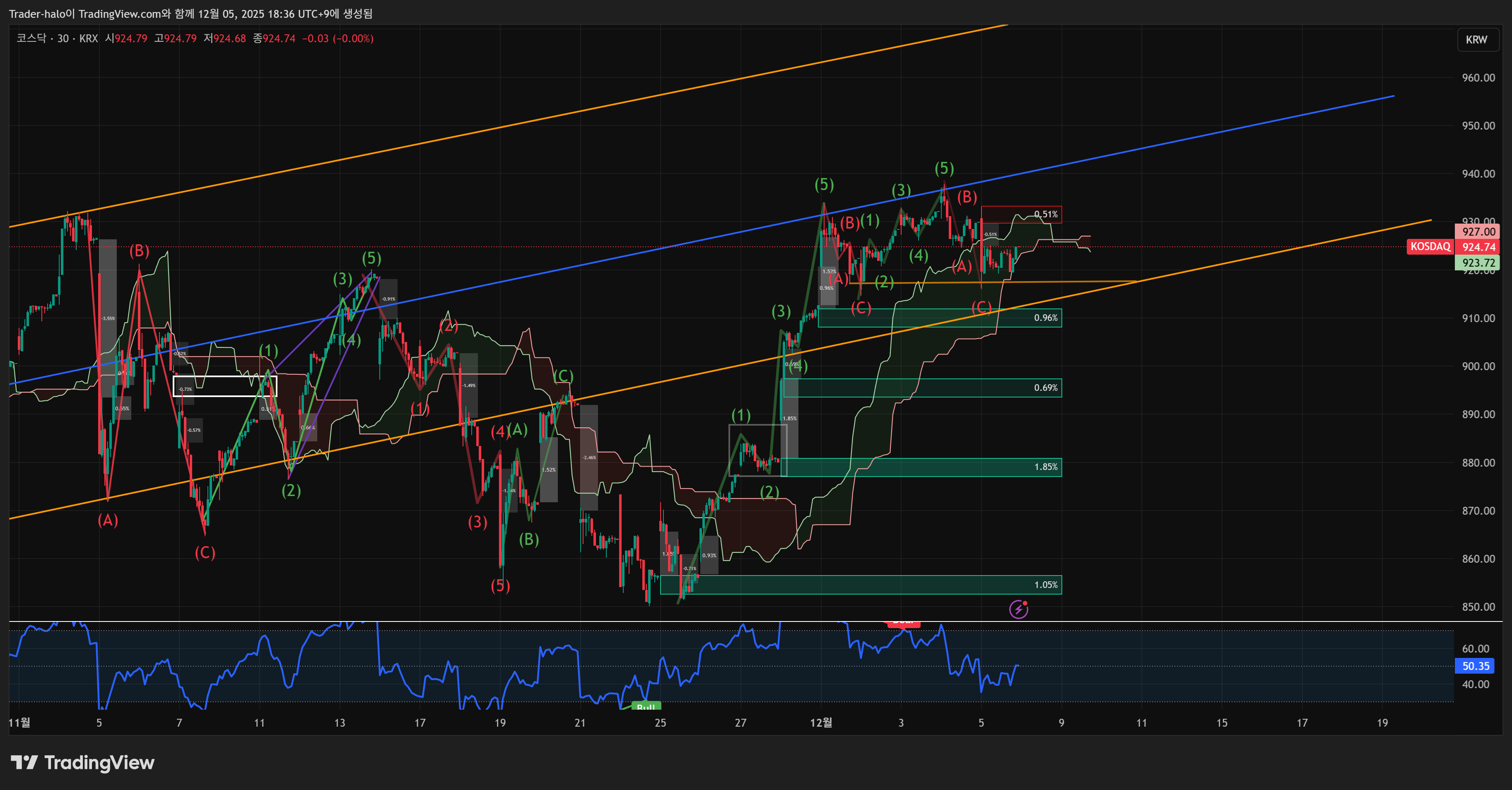Click the change value -0.03 (-0.00%)
1512x790 pixels.
[x=338, y=39]
